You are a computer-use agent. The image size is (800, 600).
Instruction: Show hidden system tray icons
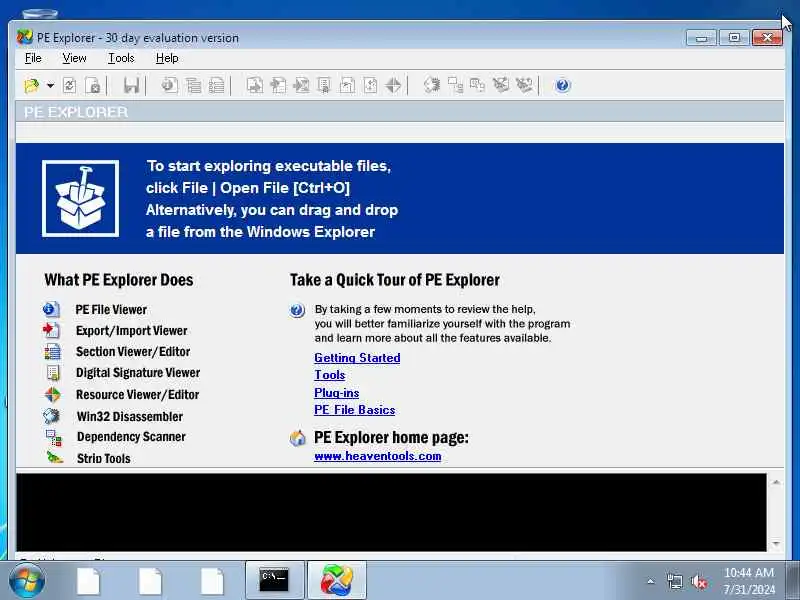pos(651,581)
